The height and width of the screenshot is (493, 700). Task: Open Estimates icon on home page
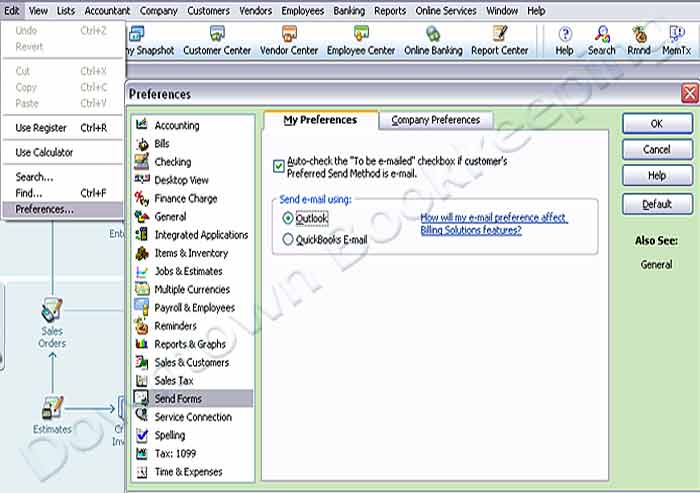click(52, 407)
